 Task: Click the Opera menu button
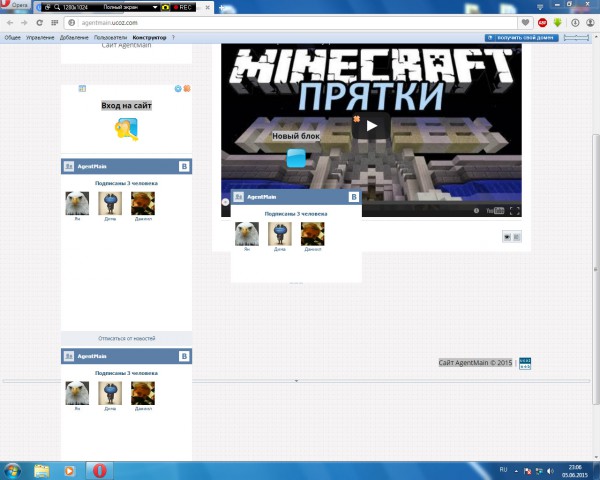coord(14,5)
